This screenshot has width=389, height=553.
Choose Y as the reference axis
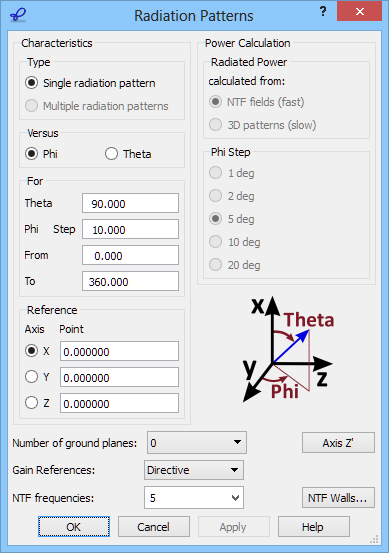pyautogui.click(x=37, y=377)
